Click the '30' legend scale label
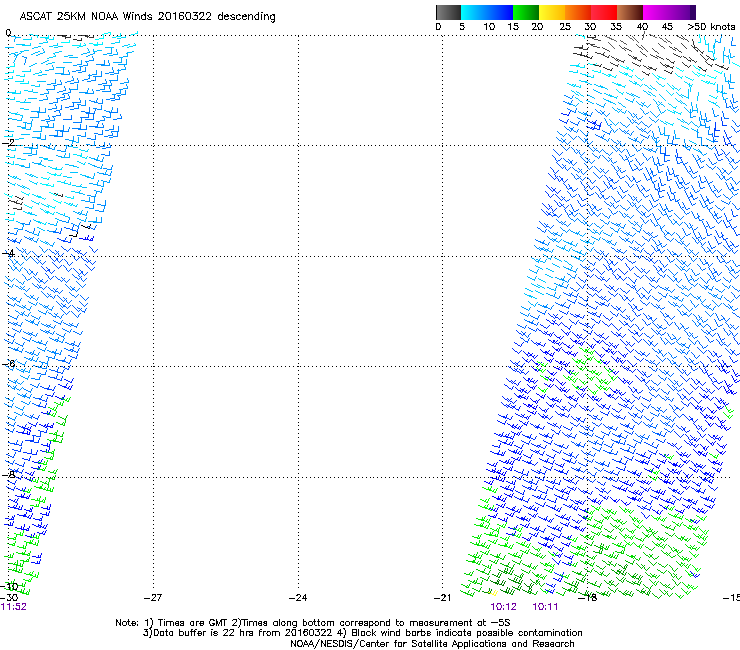The height and width of the screenshot is (650, 740). point(590,27)
